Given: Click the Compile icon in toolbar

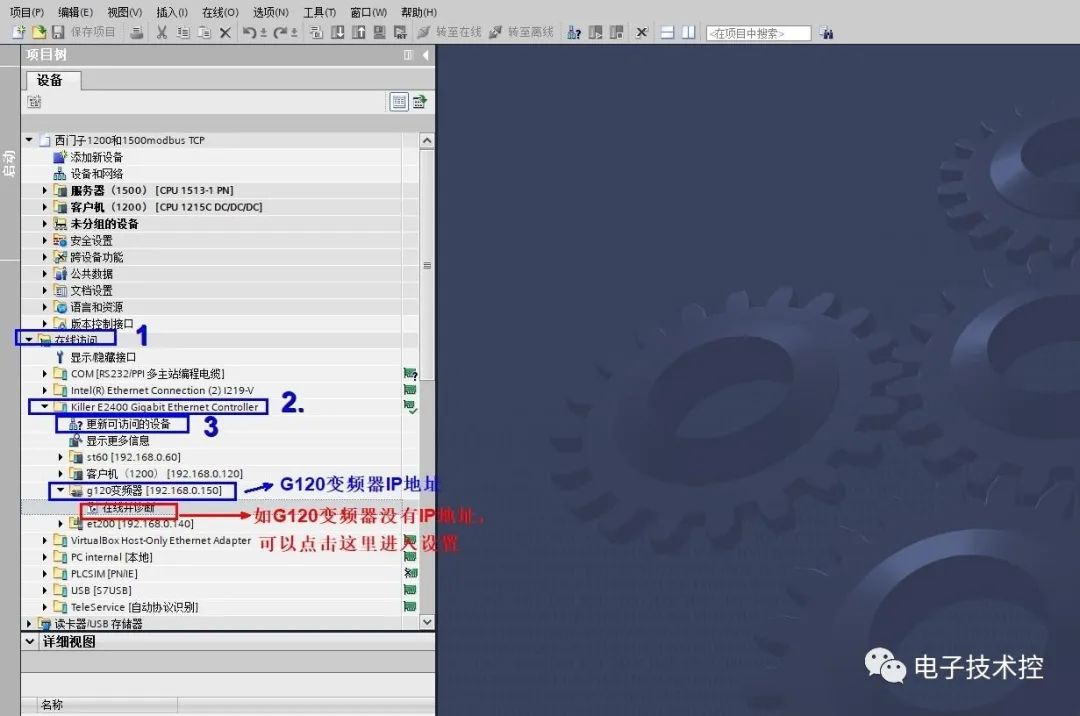Looking at the screenshot, I should click(316, 32).
